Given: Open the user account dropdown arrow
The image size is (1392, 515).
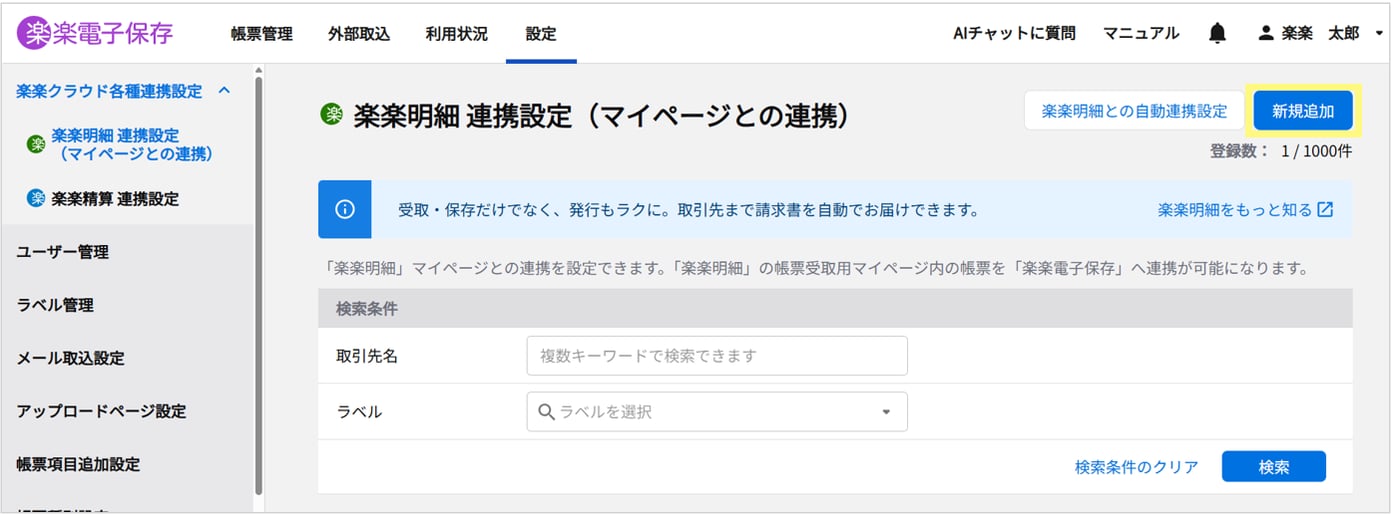Looking at the screenshot, I should click(x=1379, y=34).
